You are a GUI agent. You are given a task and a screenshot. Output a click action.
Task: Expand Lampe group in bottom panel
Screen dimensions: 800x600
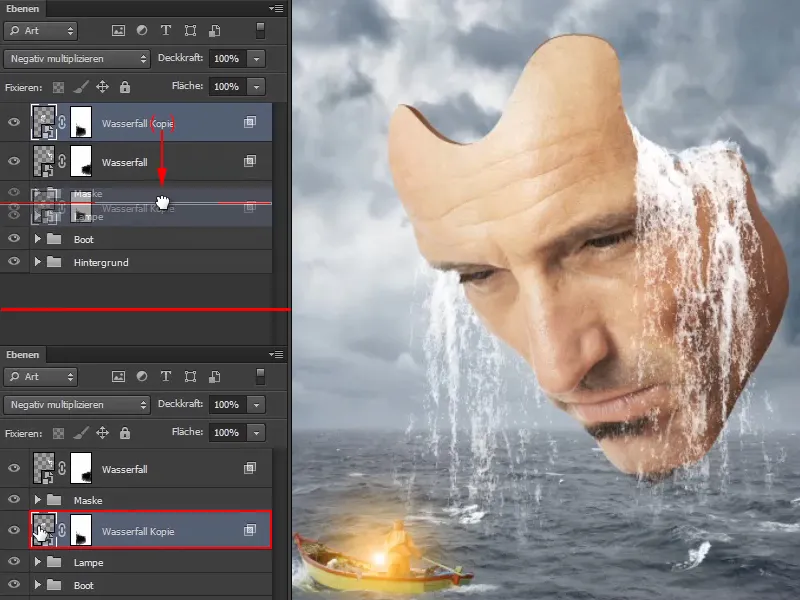click(x=37, y=562)
